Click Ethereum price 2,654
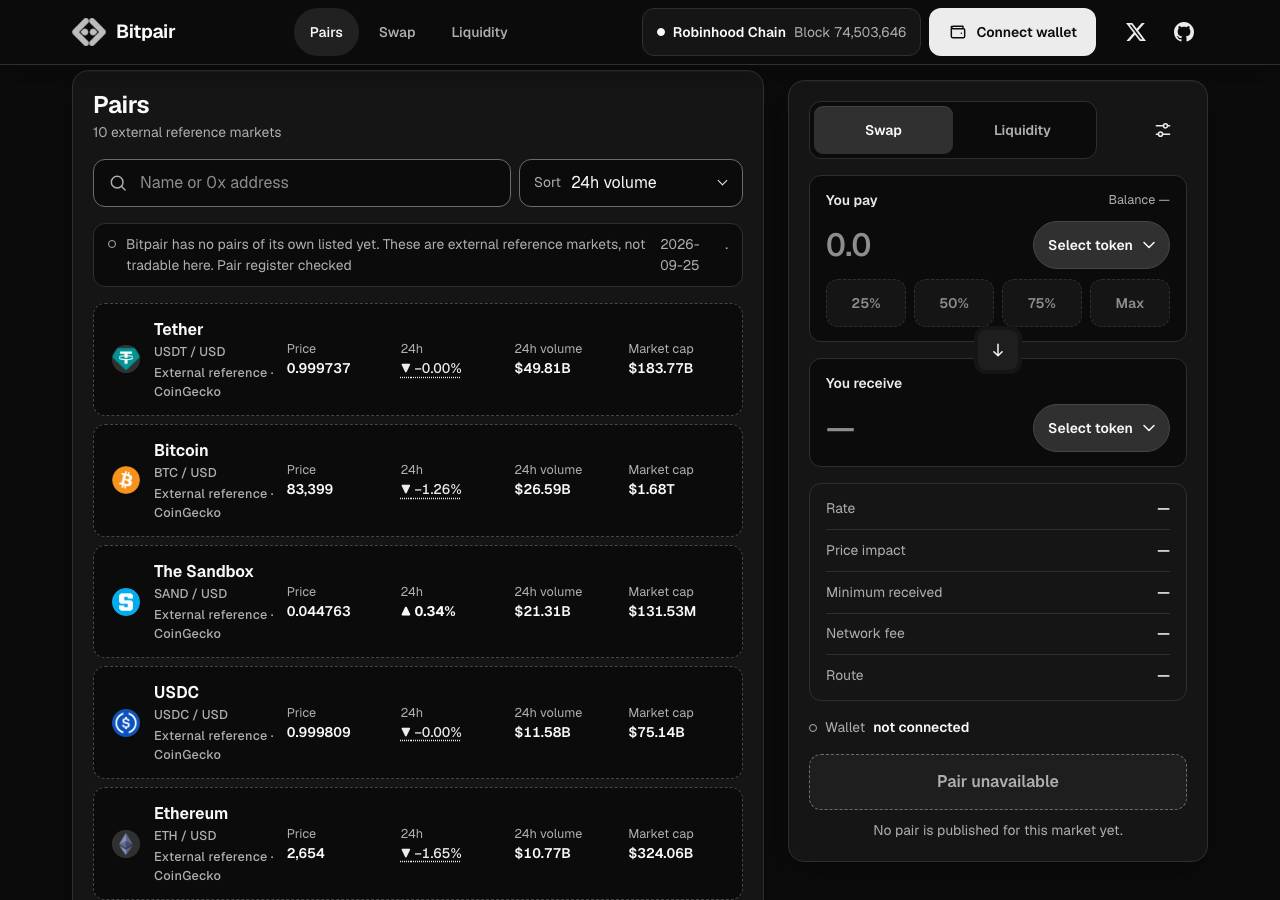1280x900 pixels. pos(306,853)
